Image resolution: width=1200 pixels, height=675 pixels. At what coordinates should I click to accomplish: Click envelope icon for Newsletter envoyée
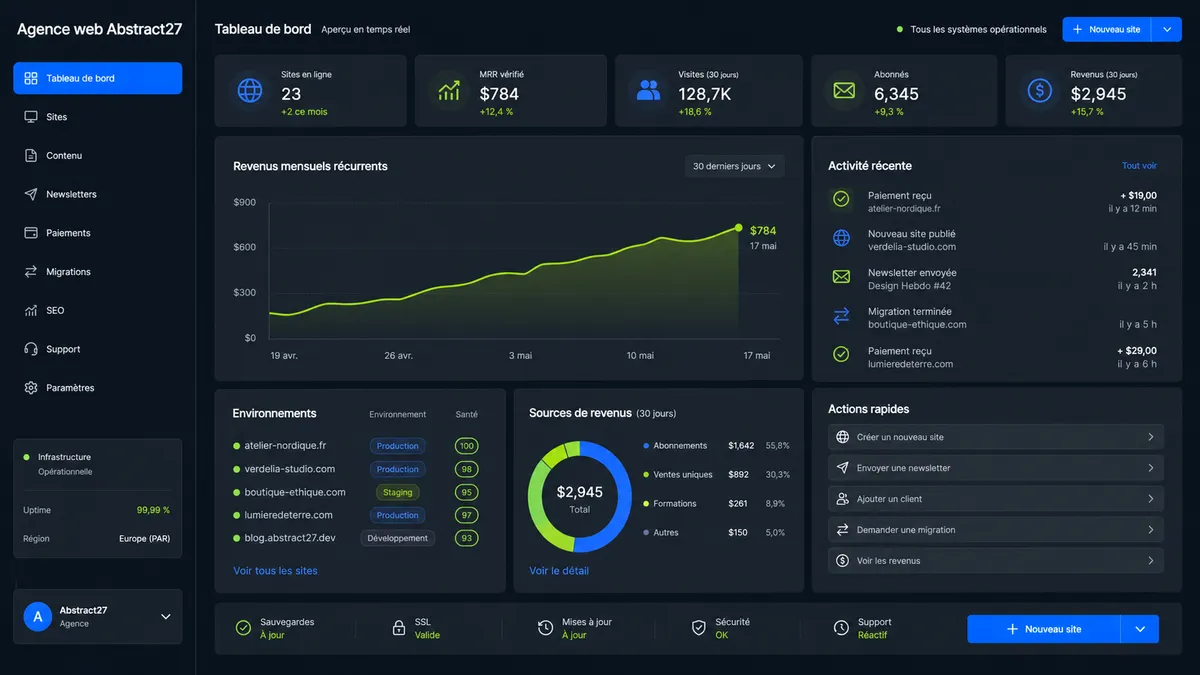[842, 277]
